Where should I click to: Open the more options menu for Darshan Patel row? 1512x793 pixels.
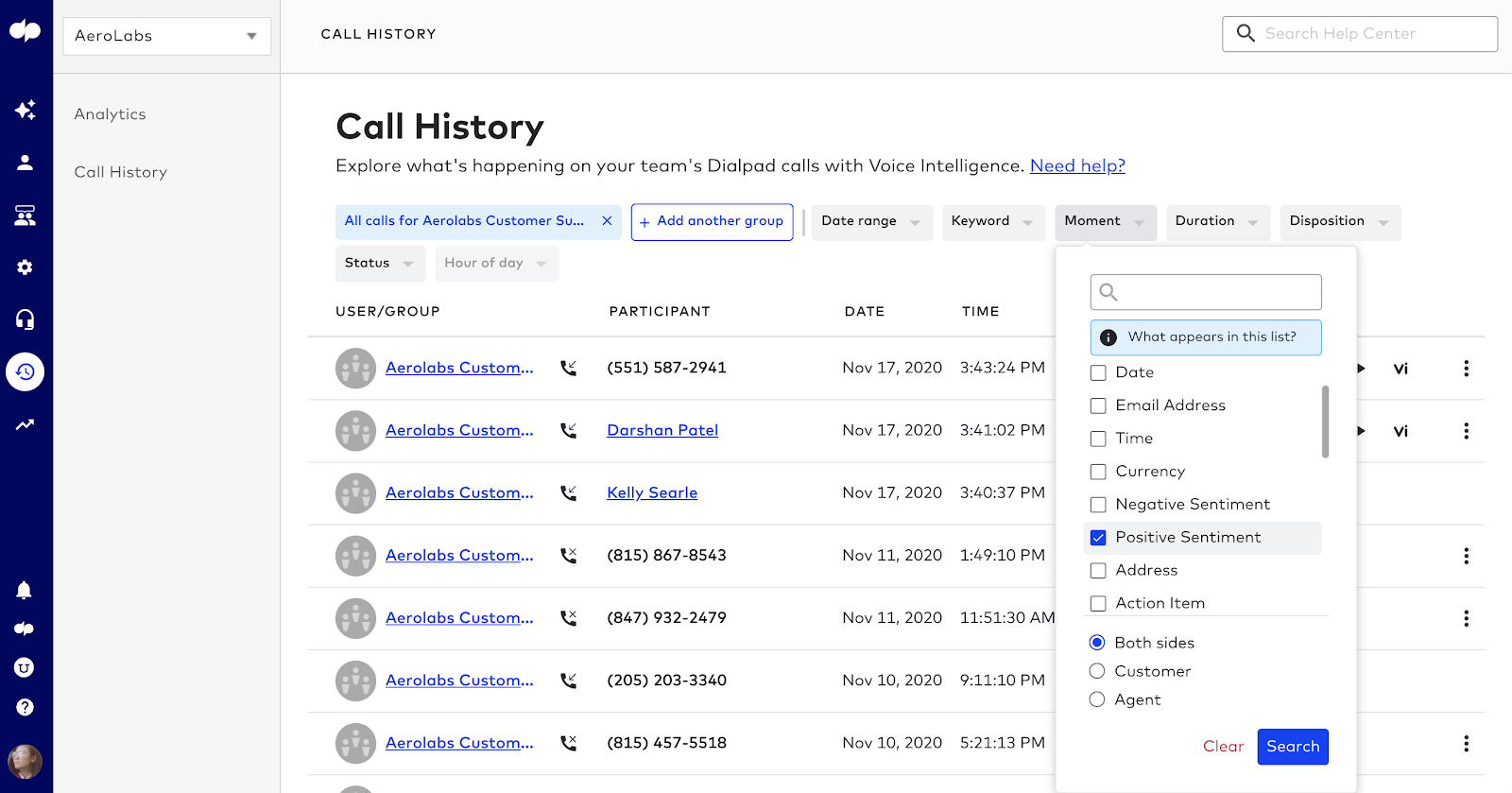[x=1467, y=431]
